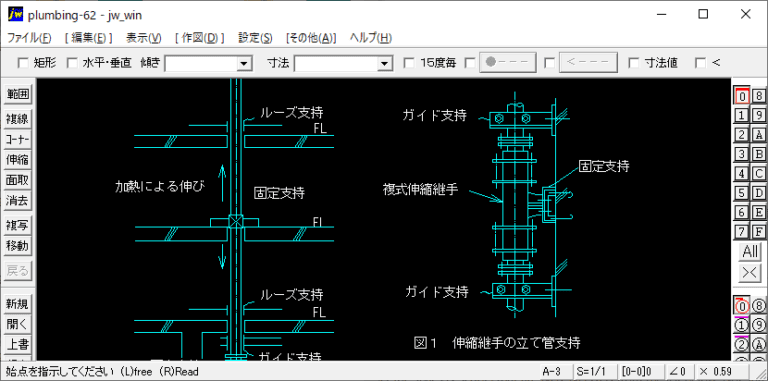Activate the 範囲 selection tool

(x=17, y=94)
